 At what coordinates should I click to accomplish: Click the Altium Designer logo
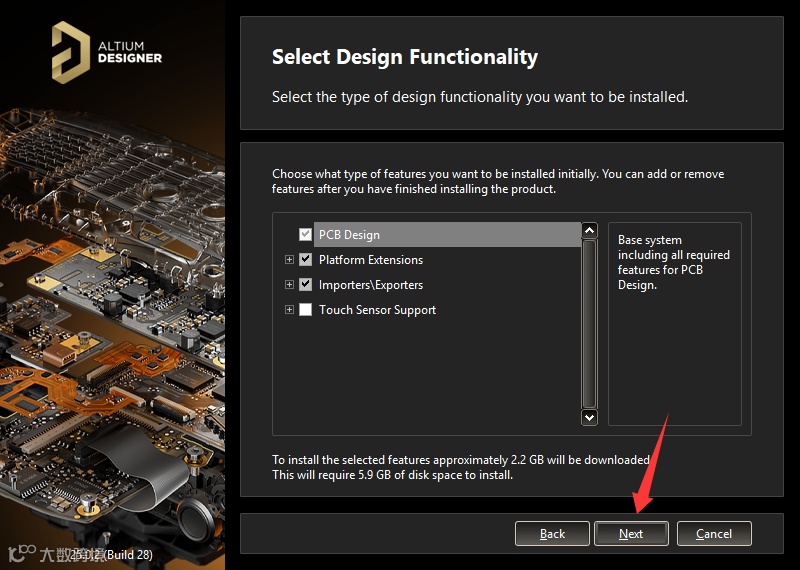(107, 52)
